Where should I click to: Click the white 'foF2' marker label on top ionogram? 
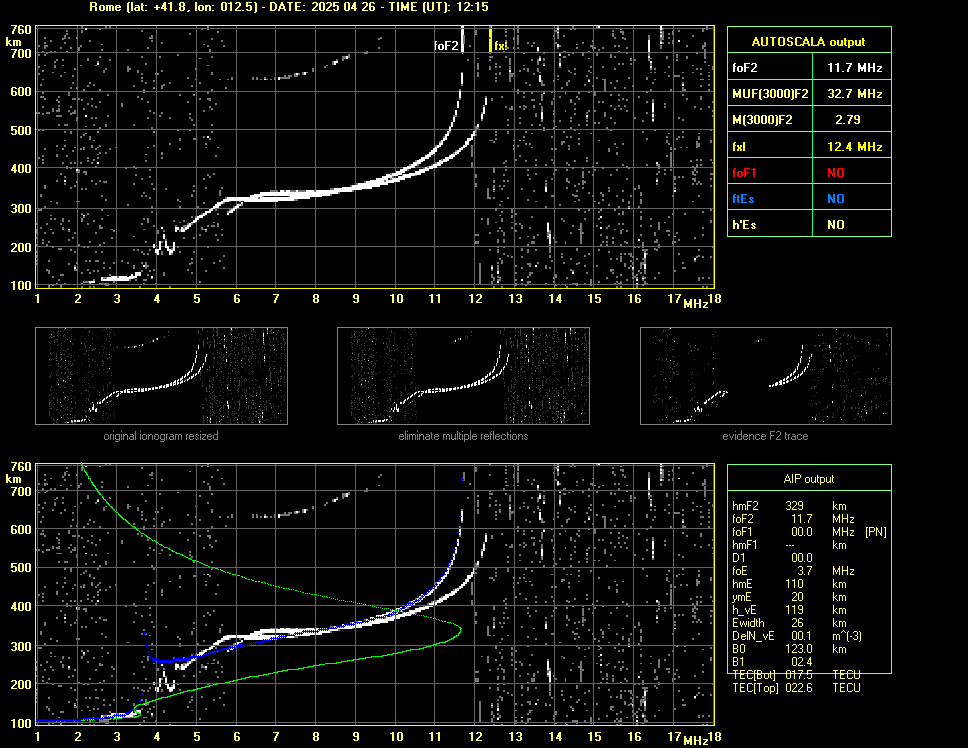[x=446, y=46]
